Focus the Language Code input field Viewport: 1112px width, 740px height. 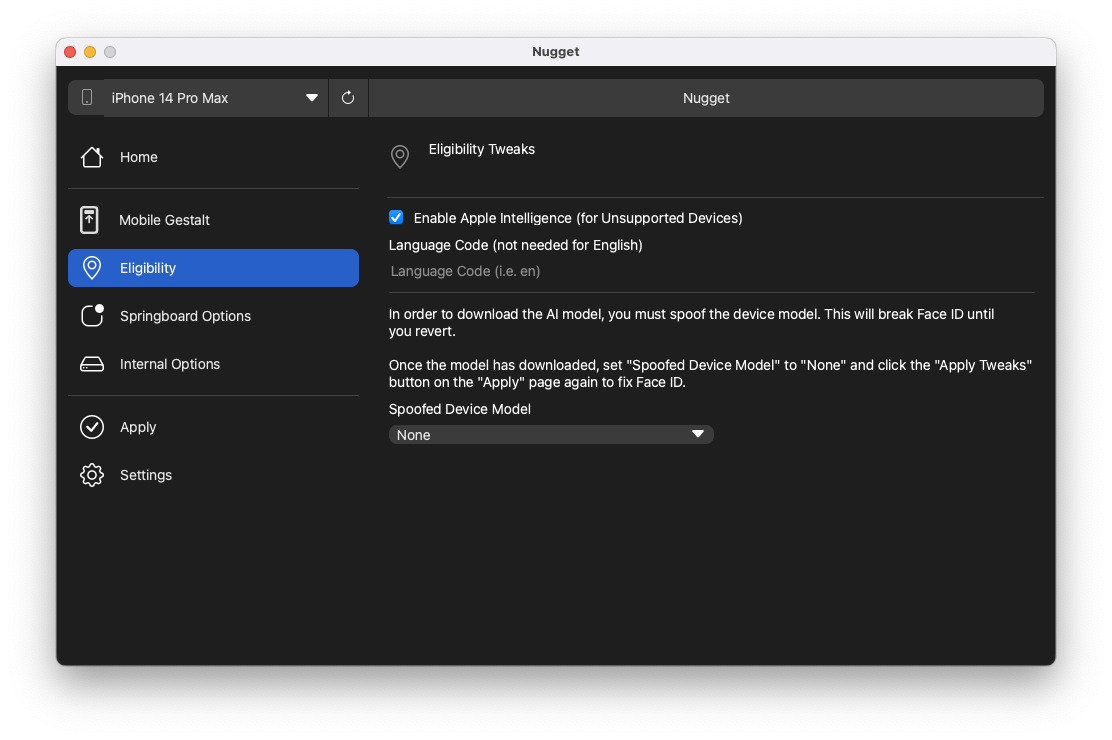[711, 271]
